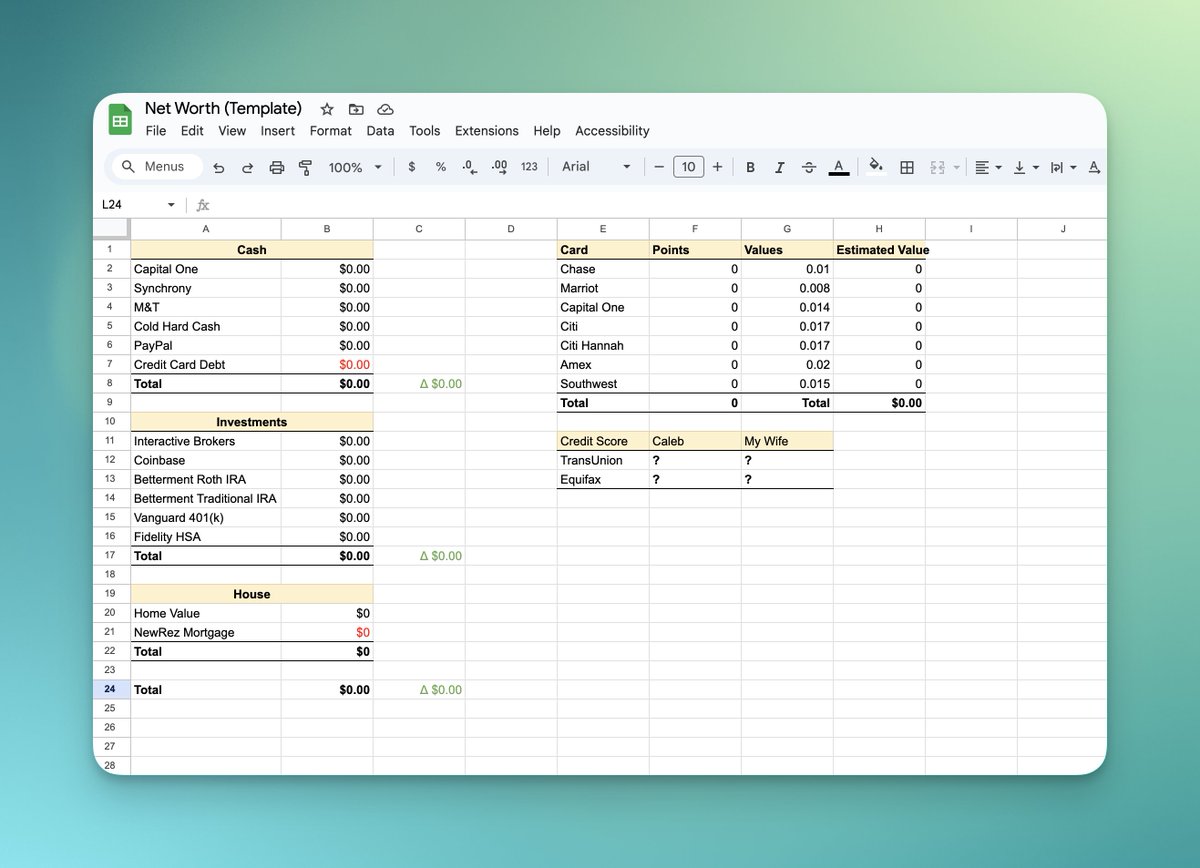This screenshot has height=868, width=1200.
Task: Click the redo arrow
Action: point(247,168)
